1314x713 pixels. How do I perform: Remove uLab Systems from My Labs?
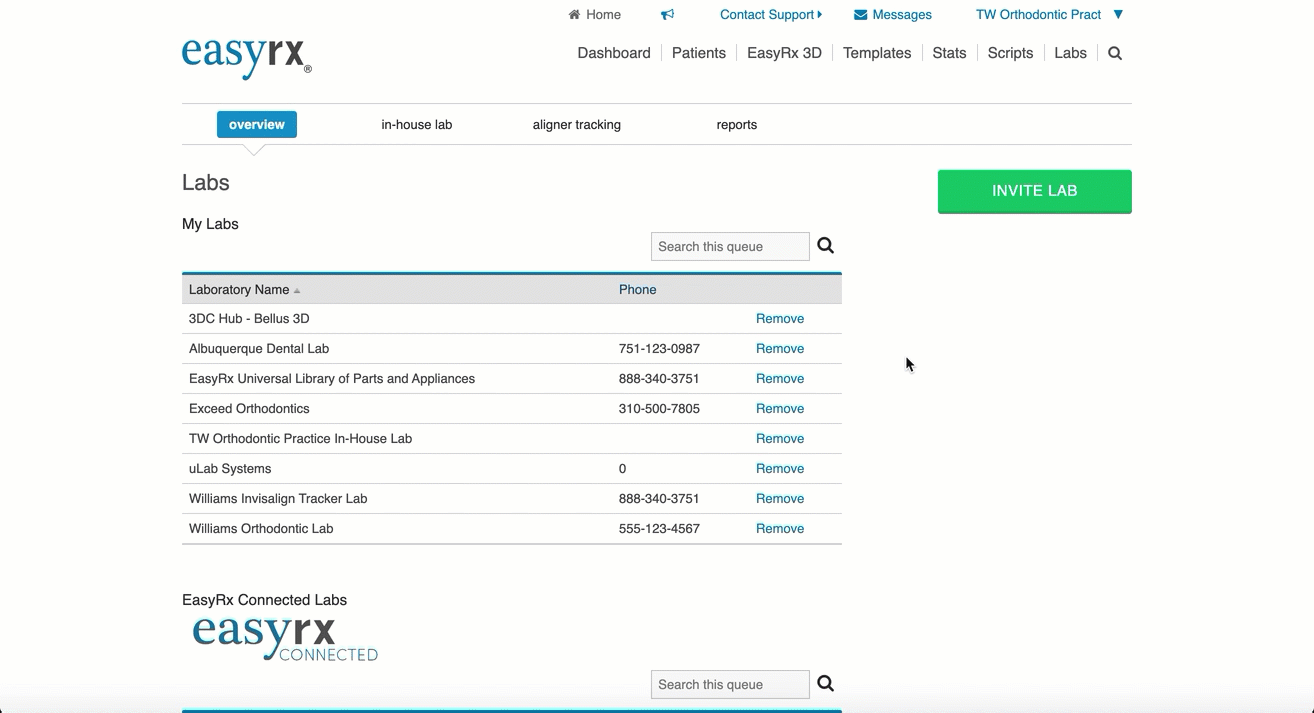780,469
